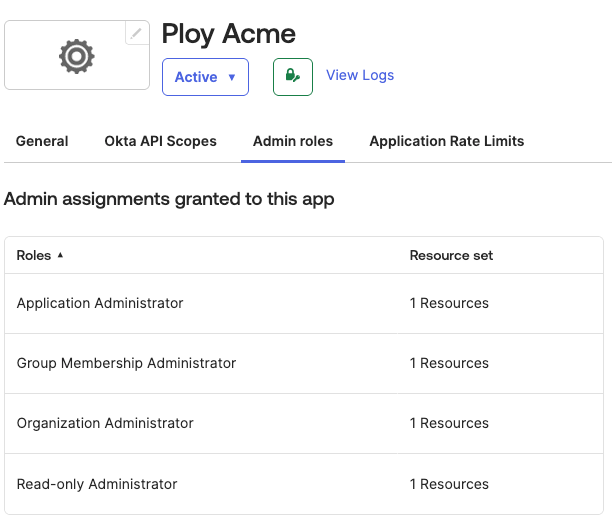Open the Active status dropdown
The height and width of the screenshot is (529, 612).
(x=205, y=77)
